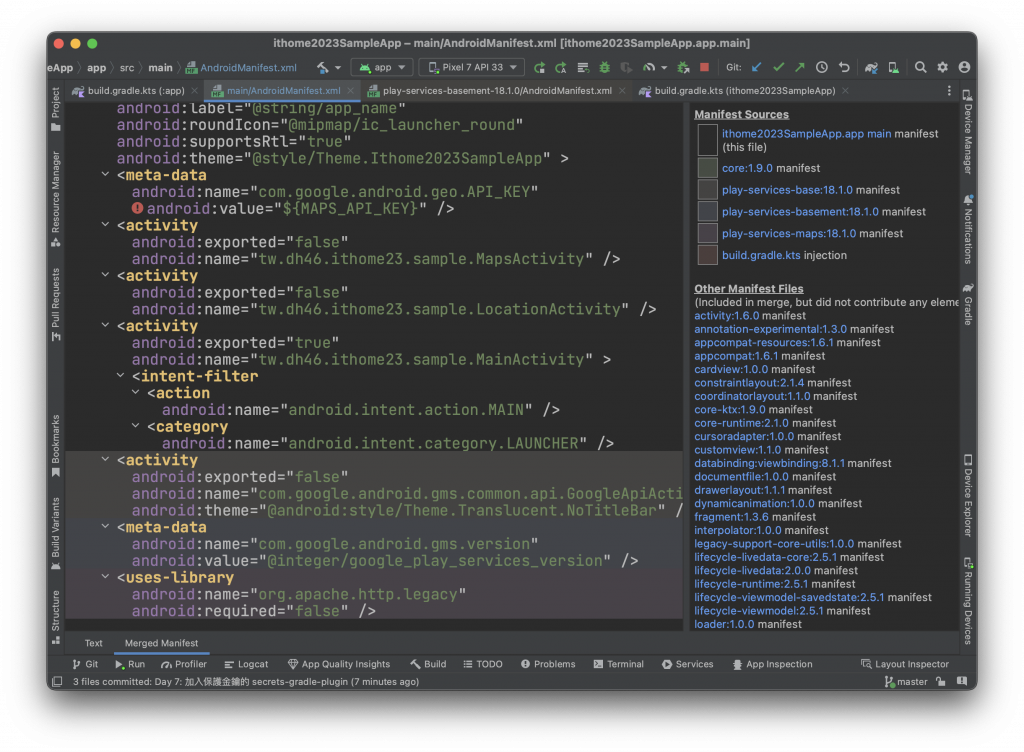Collapse the action element node
The image size is (1024, 752).
pos(135,392)
